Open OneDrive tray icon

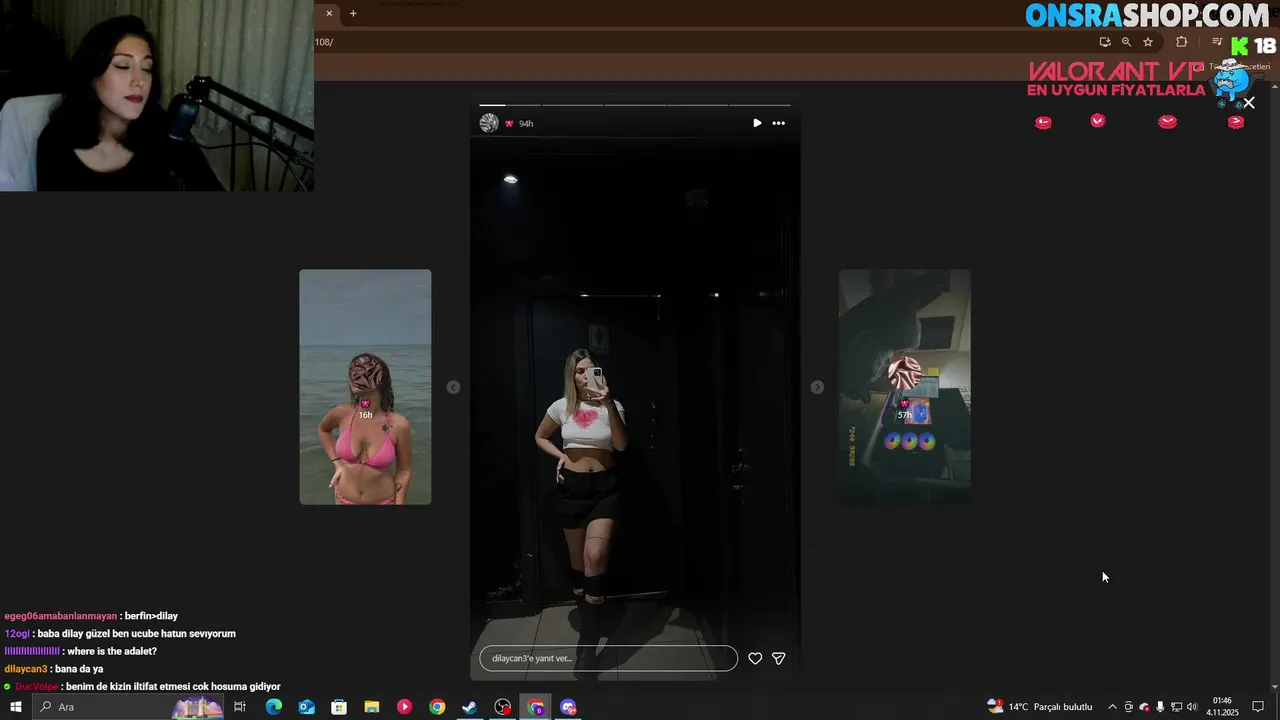point(1145,707)
